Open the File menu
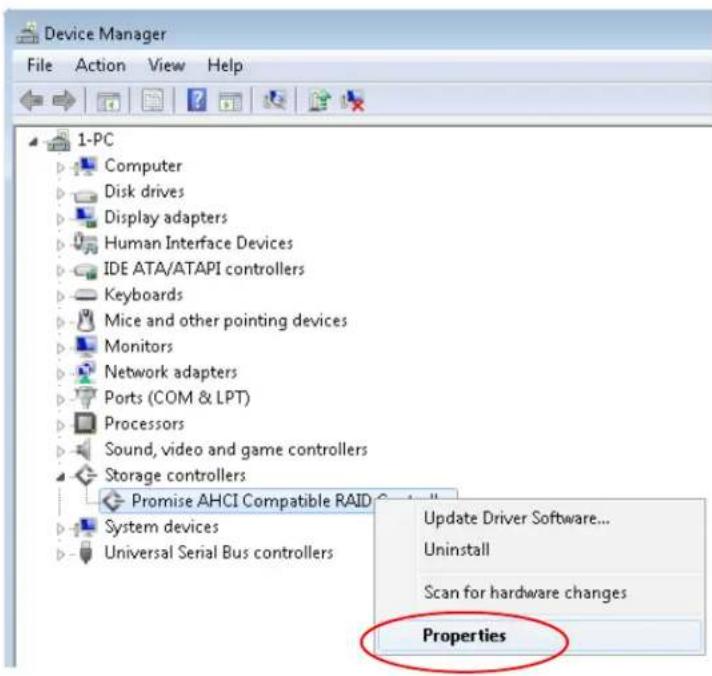Image resolution: width=712 pixels, height=676 pixels. point(40,65)
